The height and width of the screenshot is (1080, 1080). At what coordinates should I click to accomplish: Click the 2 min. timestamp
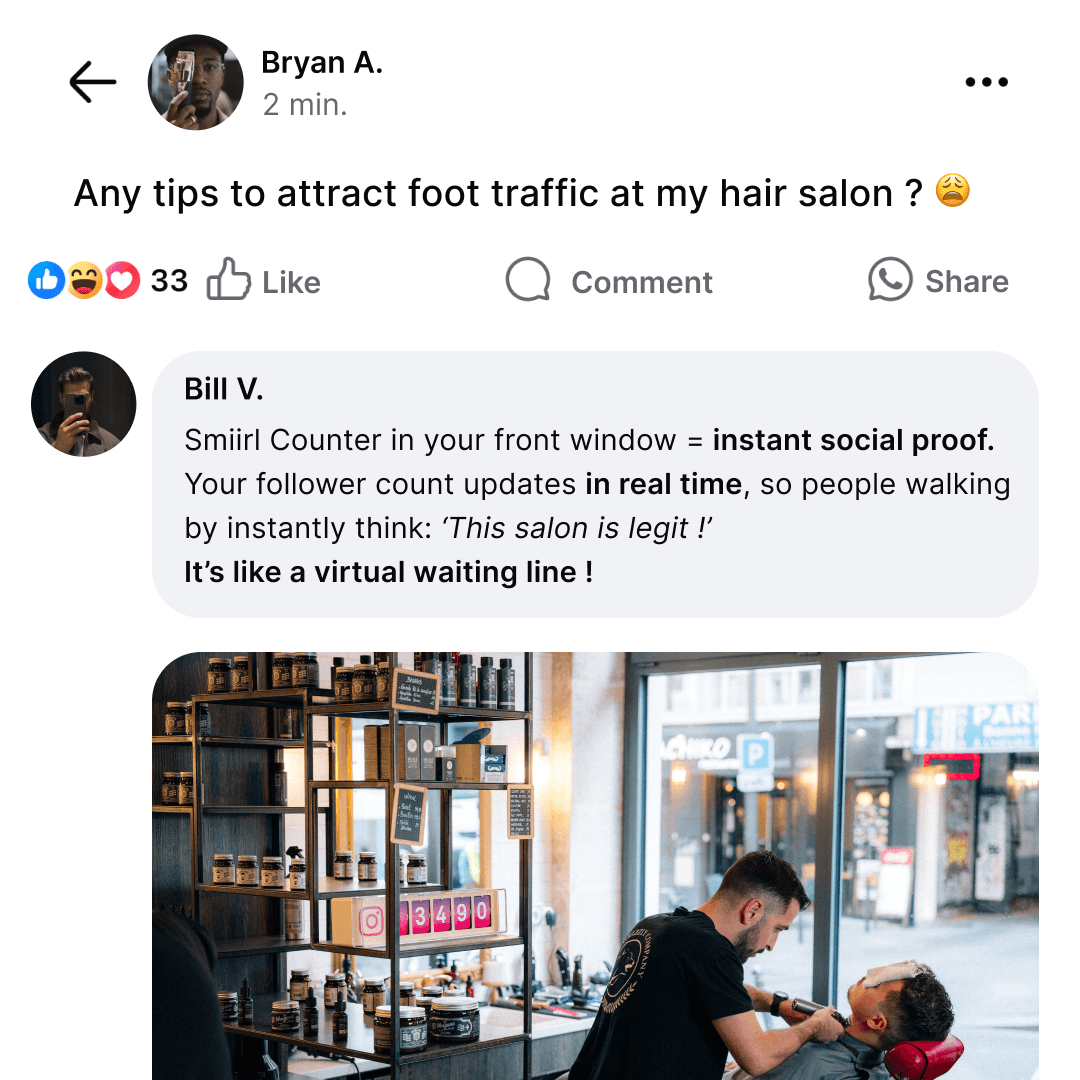click(304, 105)
